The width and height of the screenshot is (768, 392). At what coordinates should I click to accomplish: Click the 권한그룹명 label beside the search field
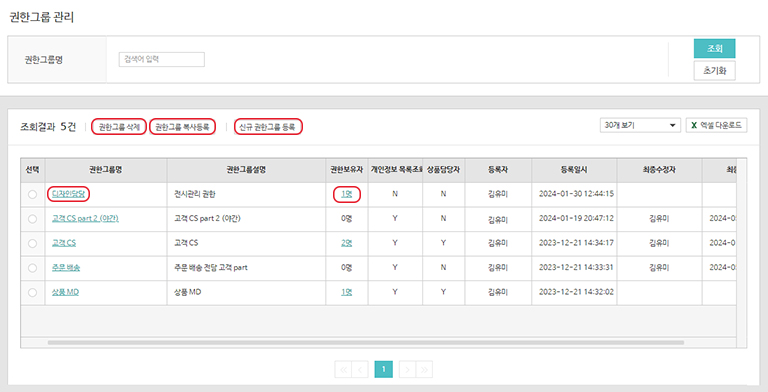[x=44, y=60]
